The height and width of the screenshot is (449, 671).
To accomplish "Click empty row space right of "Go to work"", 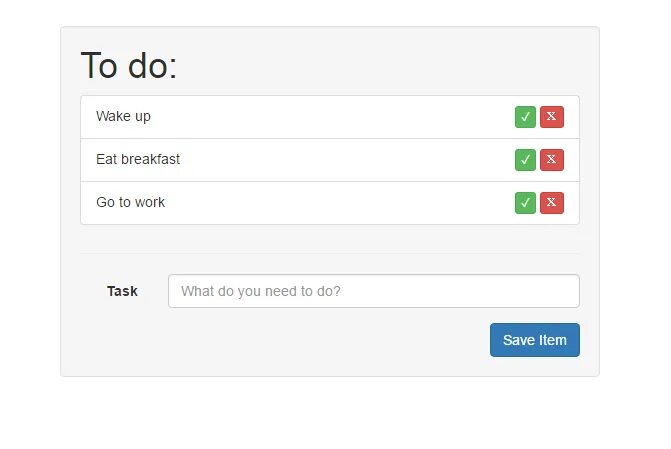I will coord(340,202).
